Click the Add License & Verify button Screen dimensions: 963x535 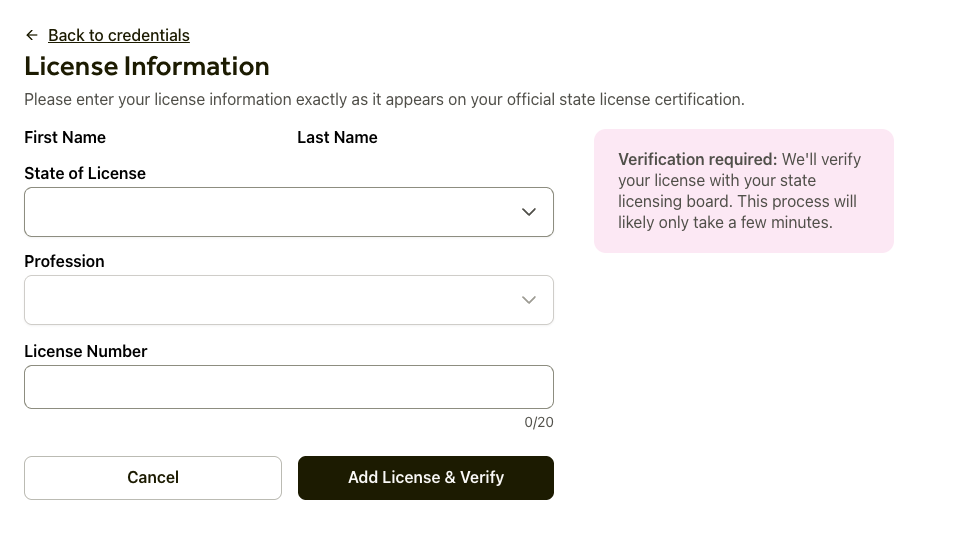[425, 478]
